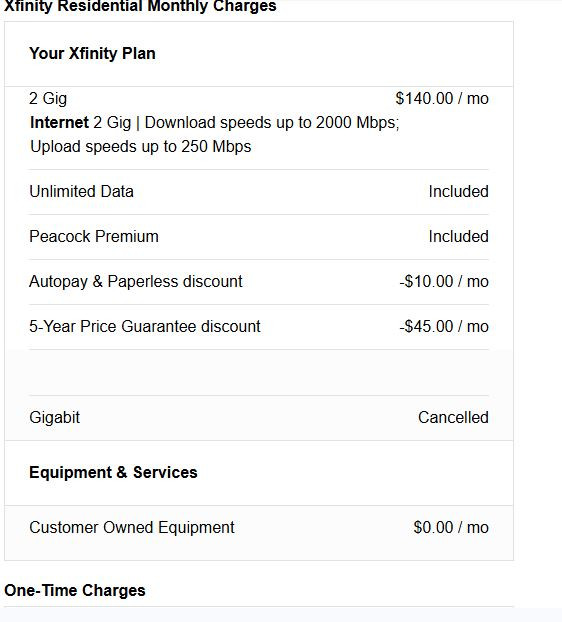
Task: Select Customer Owned Equipment label
Action: [132, 528]
